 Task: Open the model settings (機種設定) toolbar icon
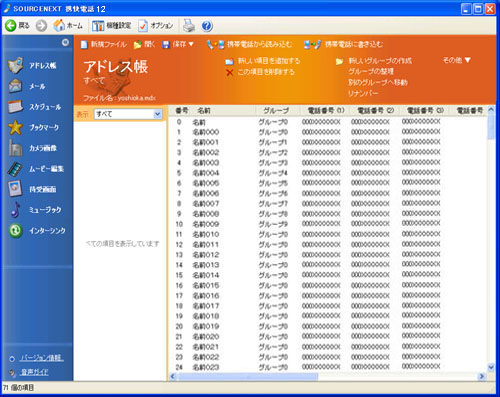click(98, 26)
